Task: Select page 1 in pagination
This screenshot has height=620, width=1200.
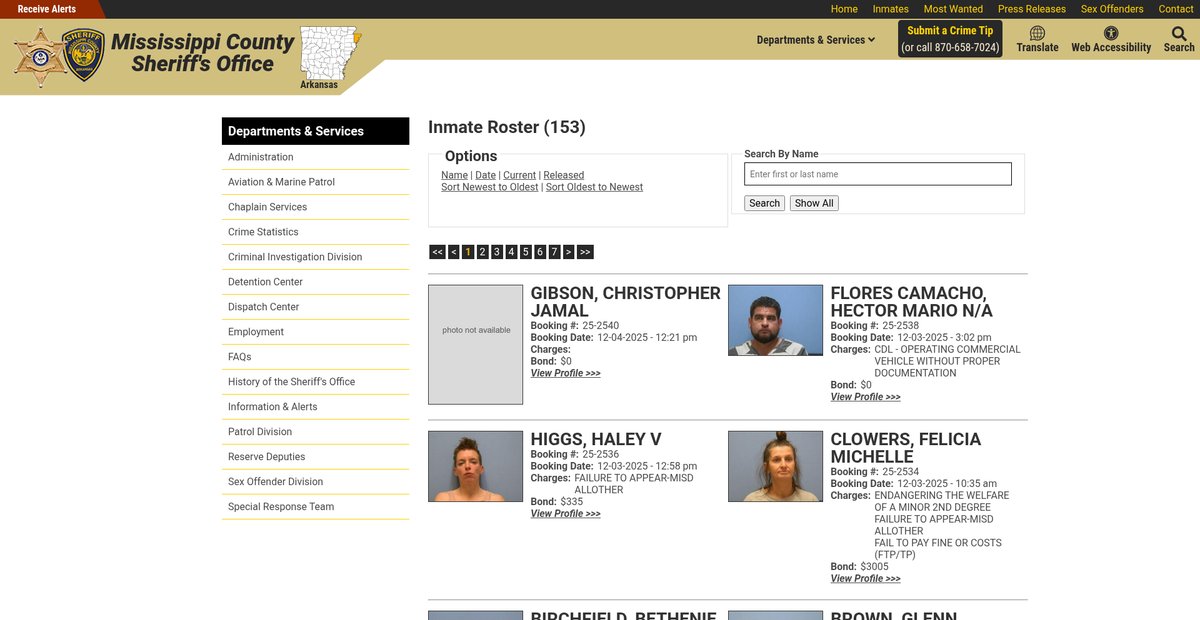Action: (468, 252)
